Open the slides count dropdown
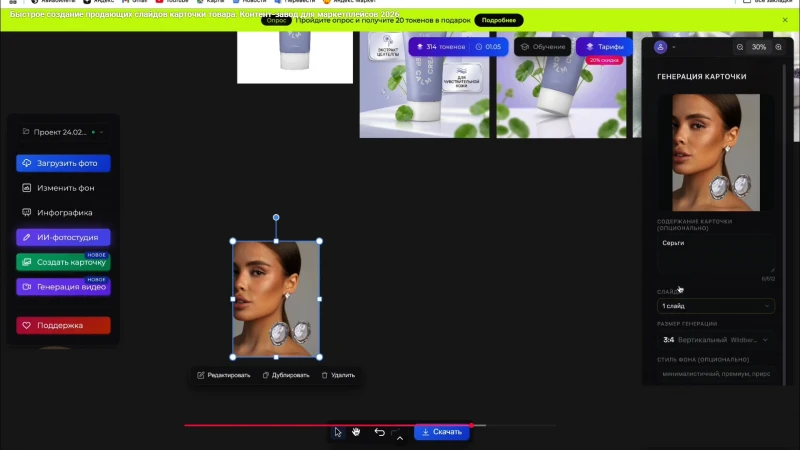Screen dimensions: 800x450 point(715,306)
